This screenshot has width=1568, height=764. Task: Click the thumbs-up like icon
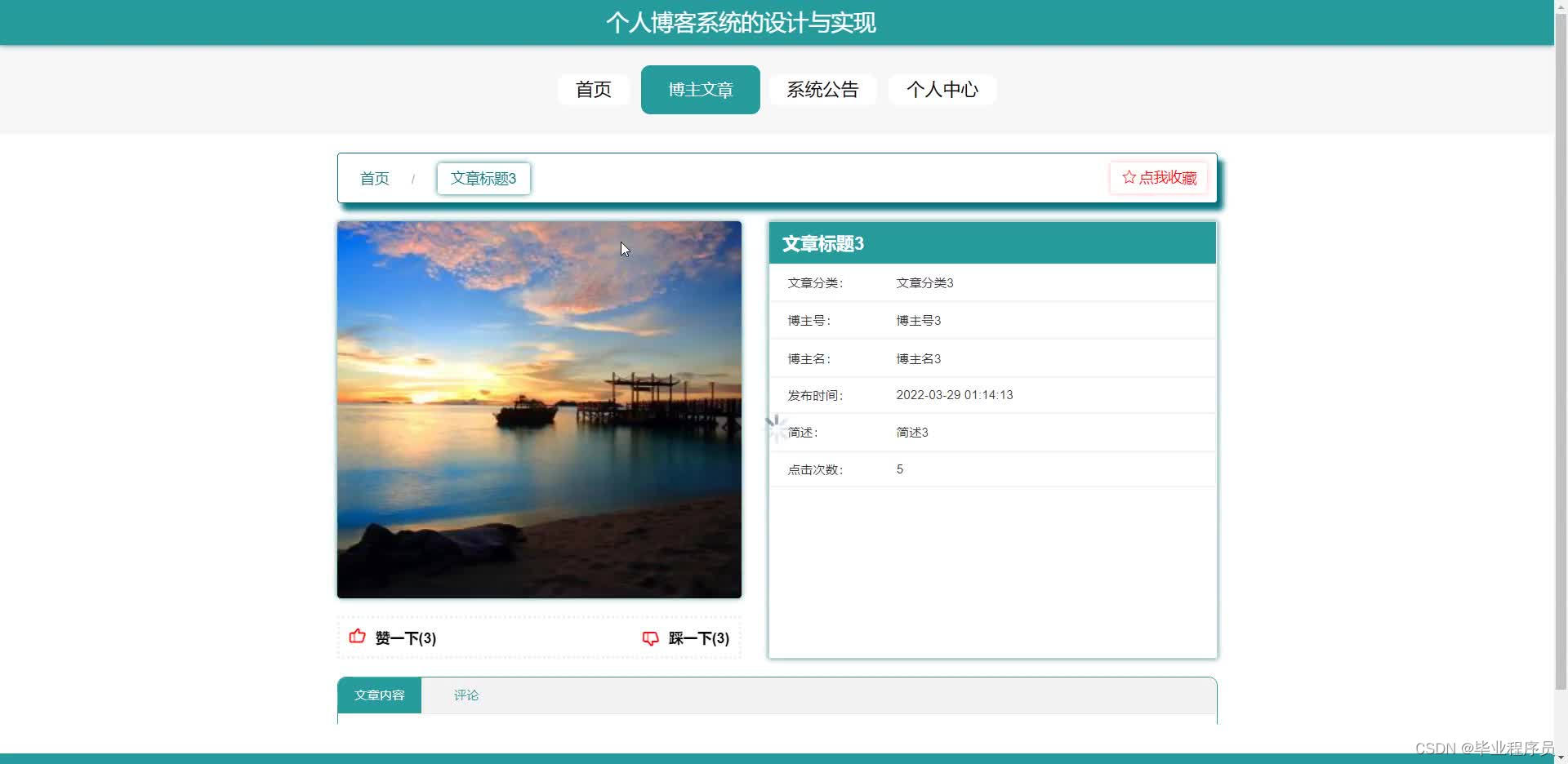pyautogui.click(x=357, y=637)
